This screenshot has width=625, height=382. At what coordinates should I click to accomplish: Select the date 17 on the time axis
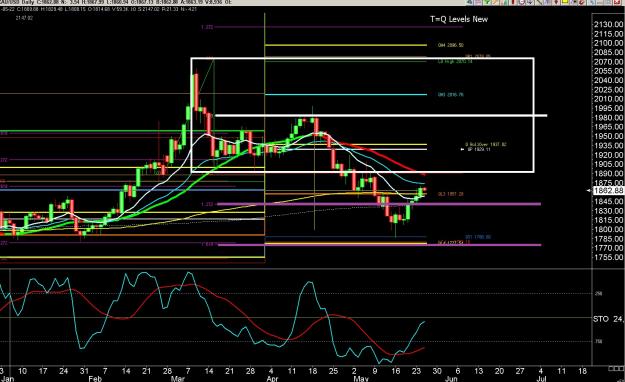43,371
